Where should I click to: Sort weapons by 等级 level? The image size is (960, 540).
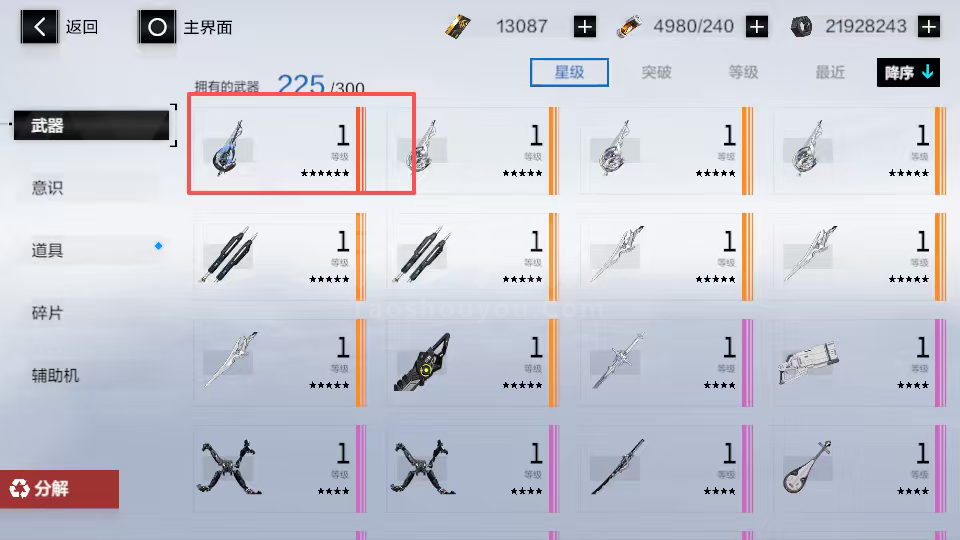pos(743,72)
